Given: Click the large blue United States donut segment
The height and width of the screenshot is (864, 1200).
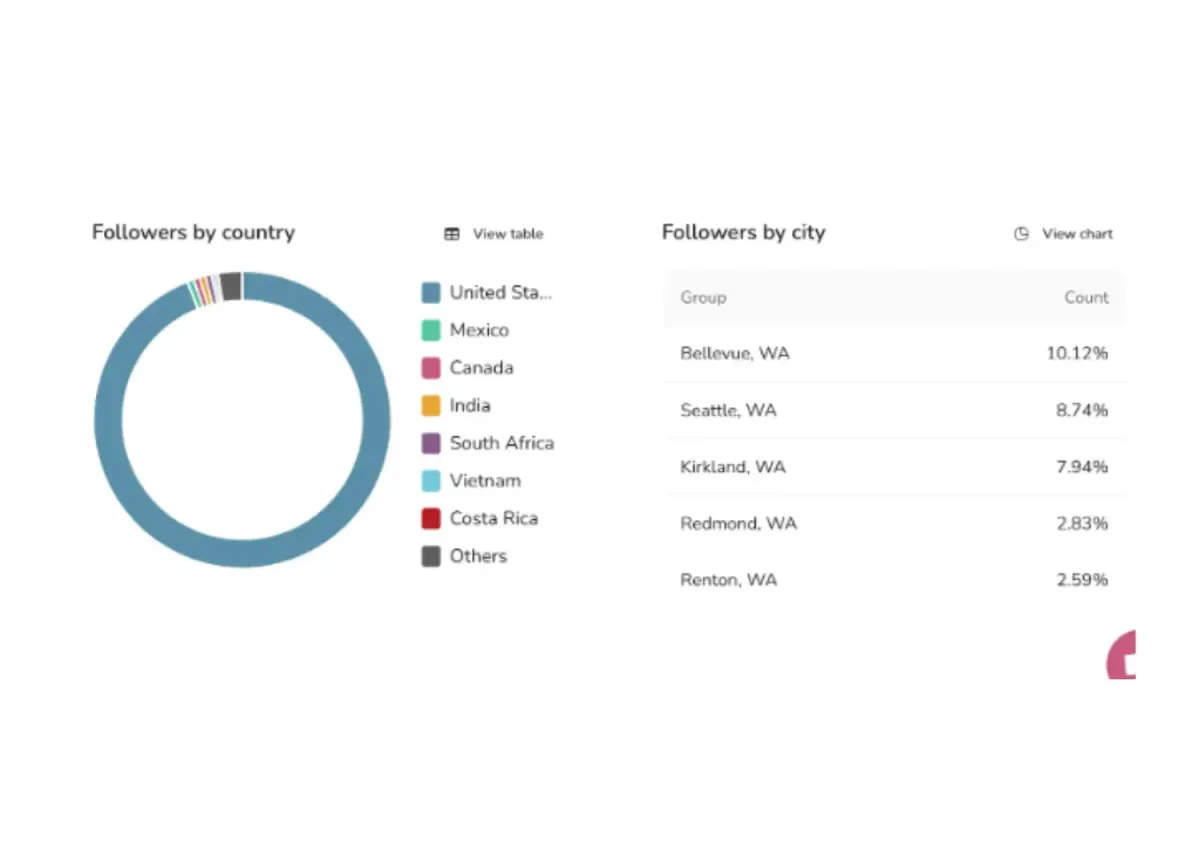Looking at the screenshot, I should pyautogui.click(x=242, y=554).
